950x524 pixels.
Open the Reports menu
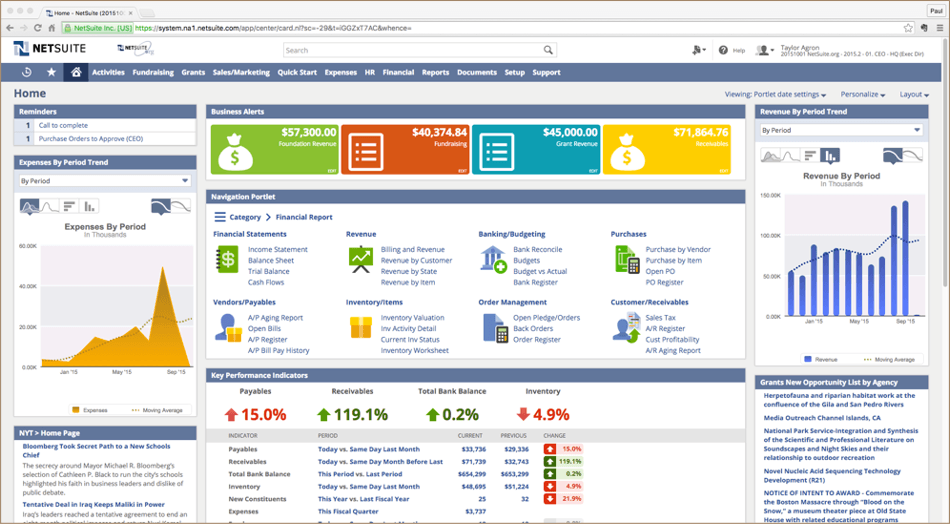(x=436, y=72)
